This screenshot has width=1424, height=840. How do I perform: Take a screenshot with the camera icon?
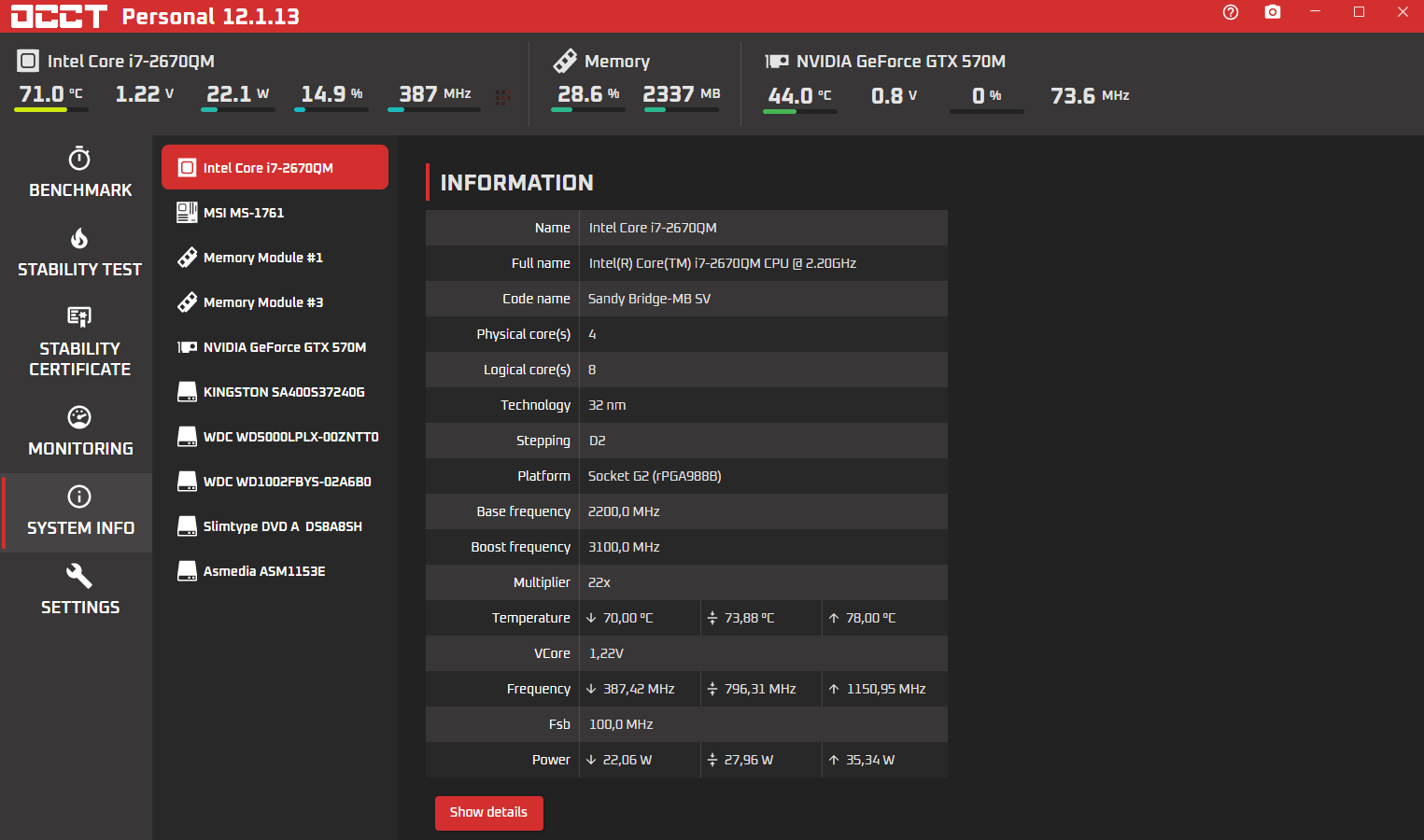[1273, 12]
